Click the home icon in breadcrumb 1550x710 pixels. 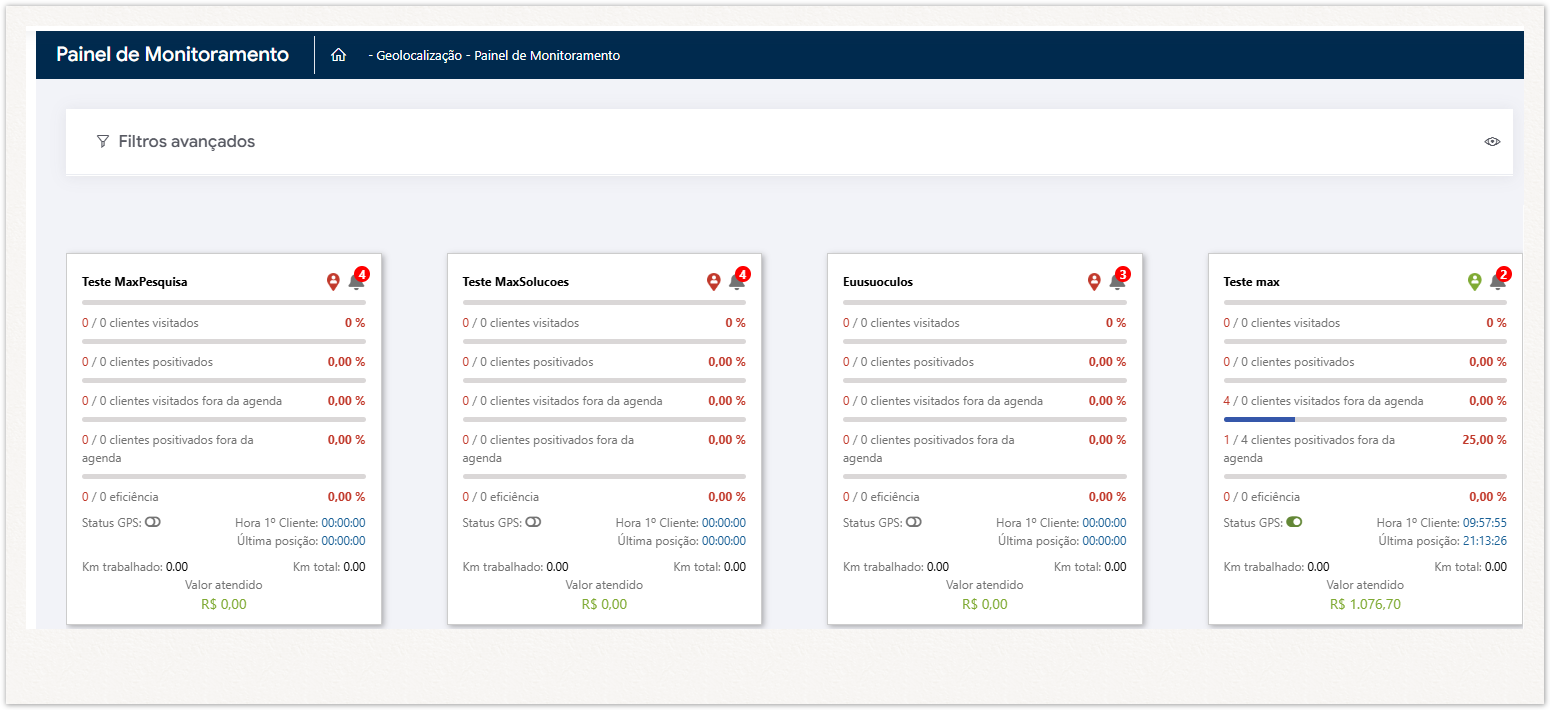(x=338, y=55)
